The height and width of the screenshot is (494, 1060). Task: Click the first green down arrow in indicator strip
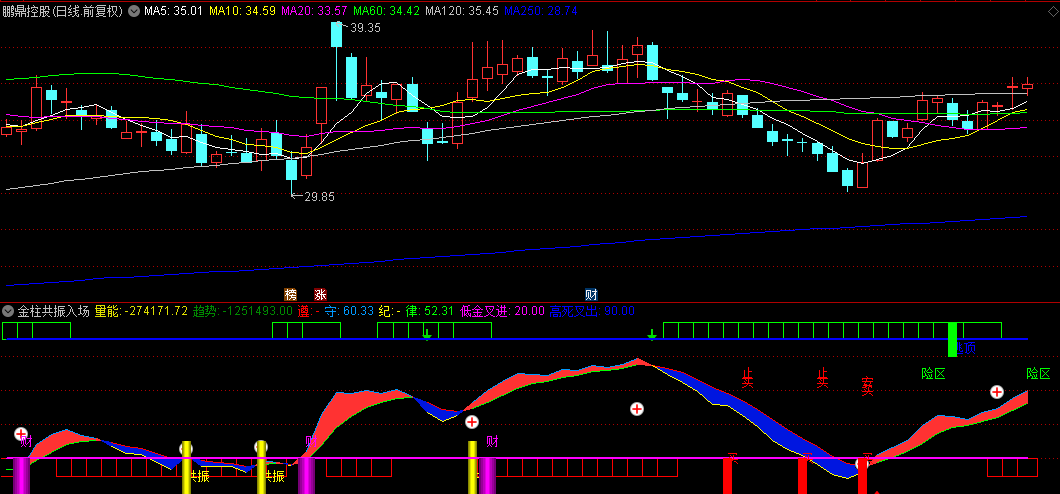pos(427,334)
